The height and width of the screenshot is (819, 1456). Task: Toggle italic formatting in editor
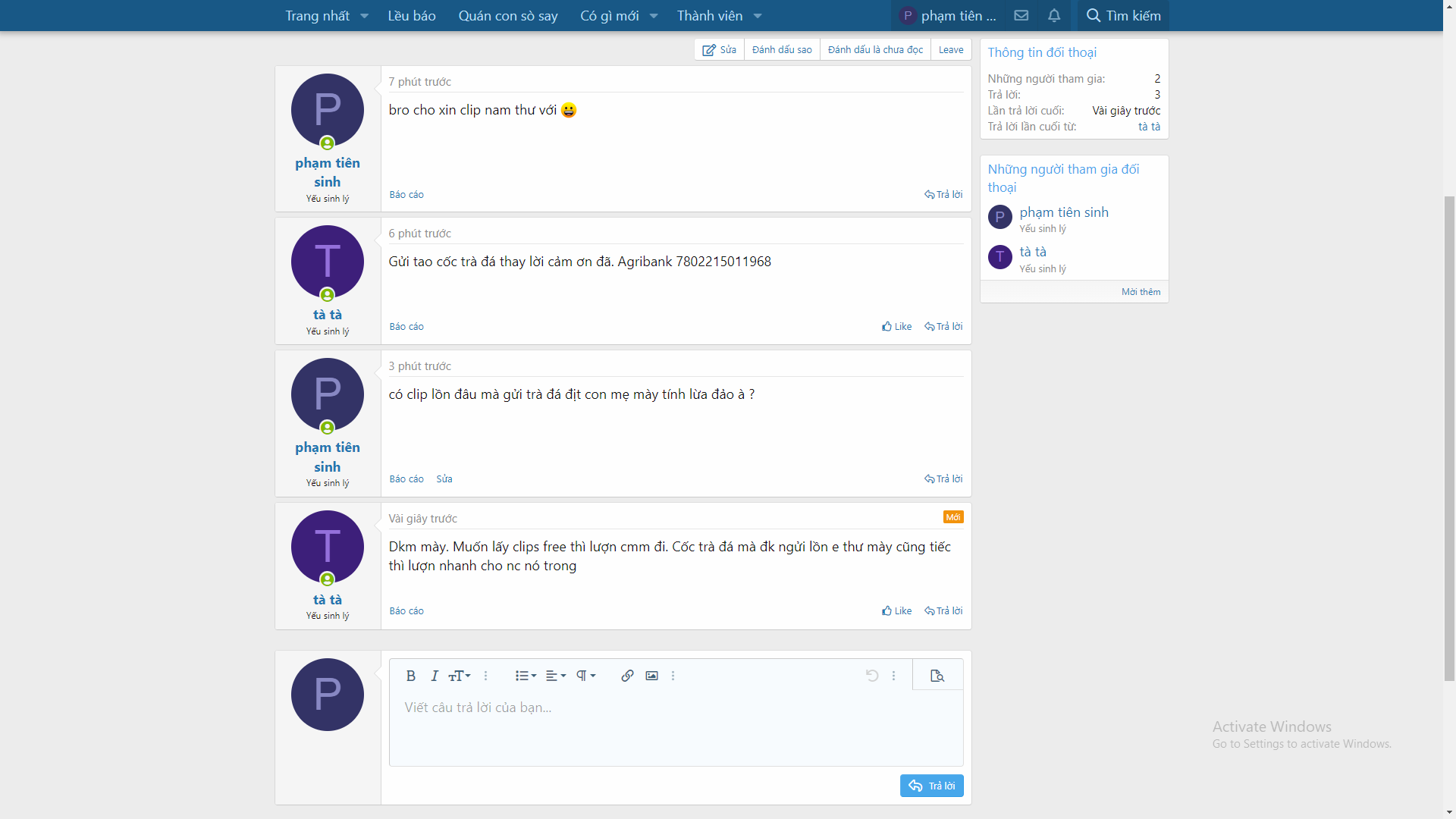click(x=435, y=676)
